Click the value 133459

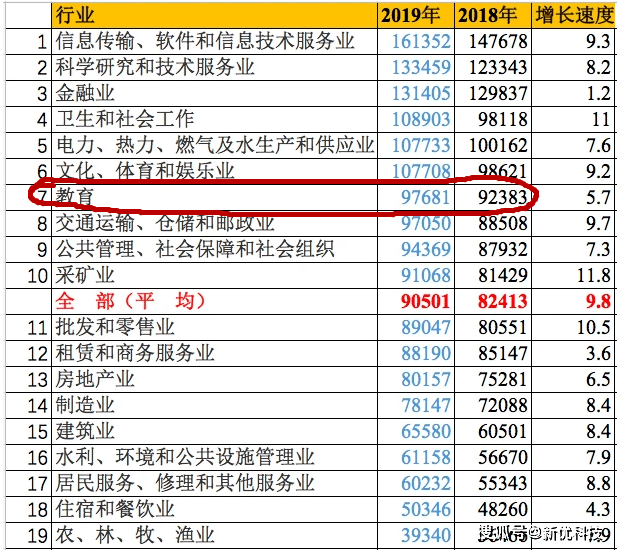tap(421, 68)
